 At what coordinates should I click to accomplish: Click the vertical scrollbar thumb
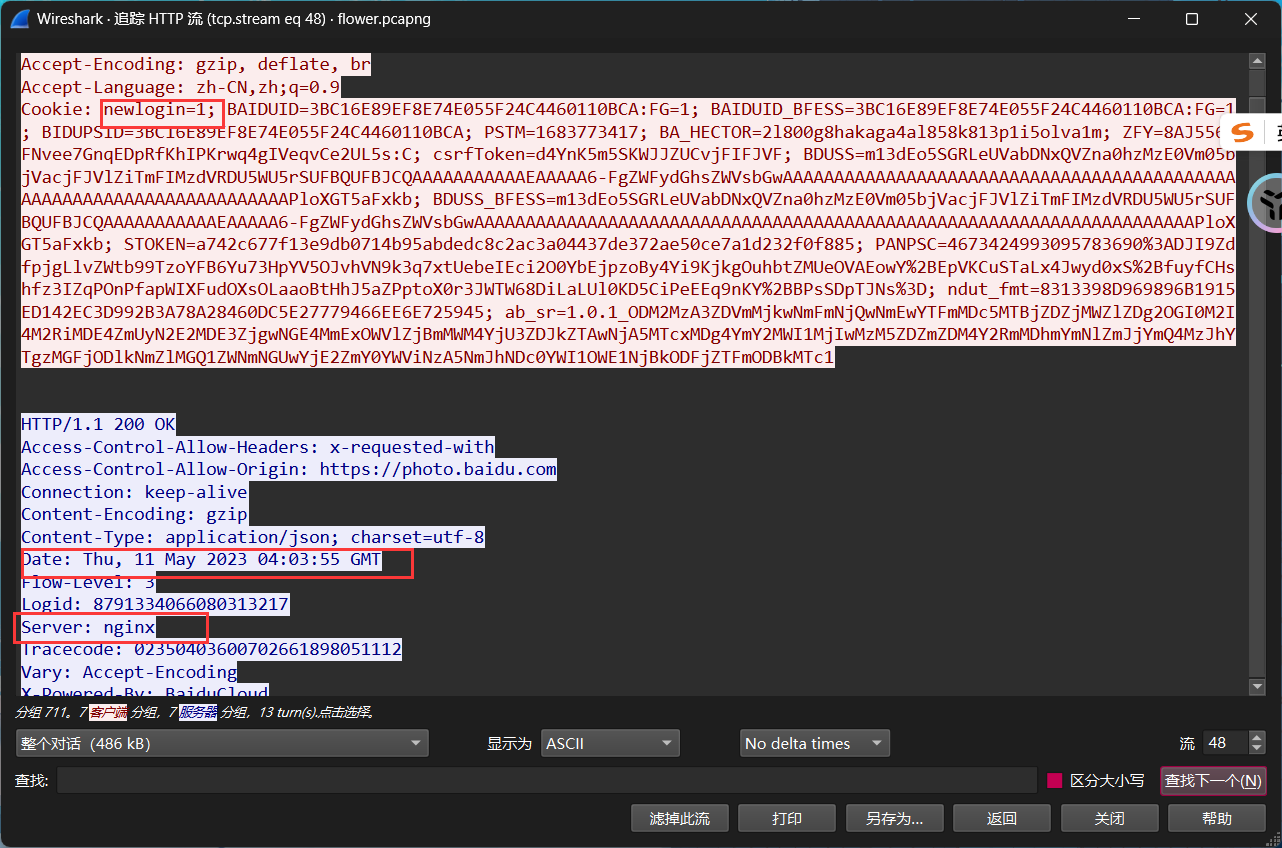click(x=1257, y=105)
